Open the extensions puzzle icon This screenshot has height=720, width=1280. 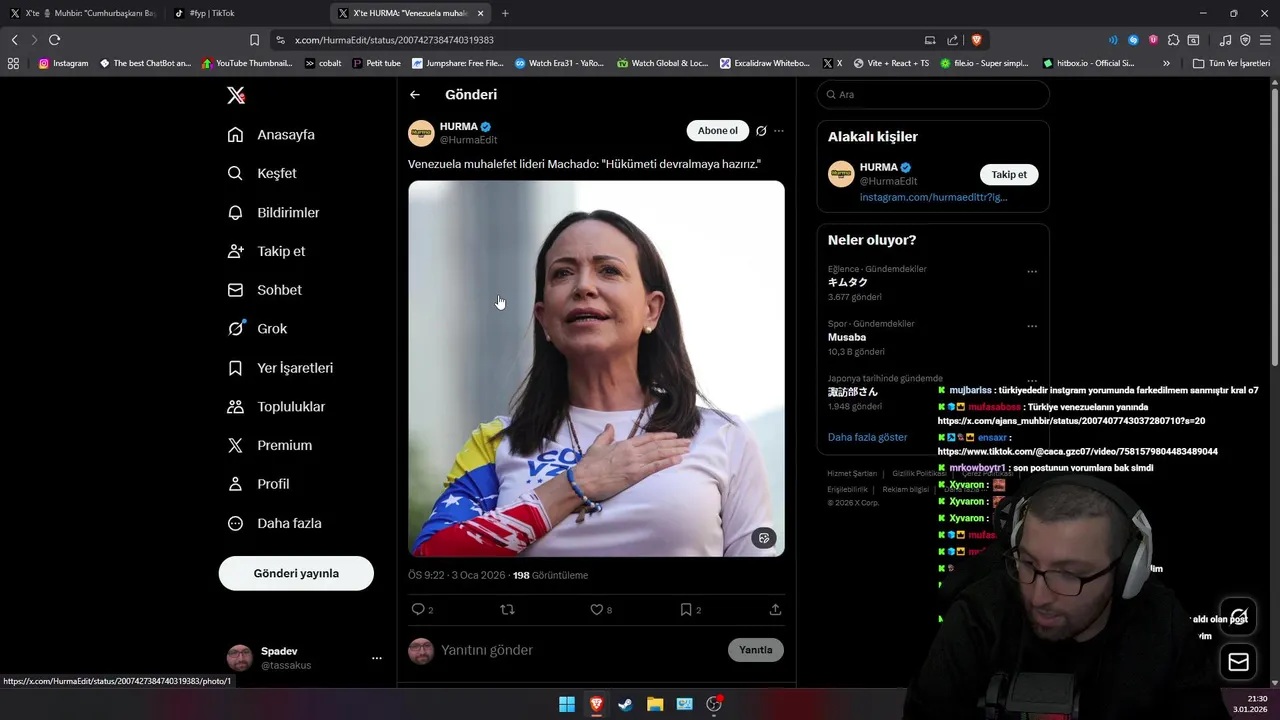click(x=1173, y=40)
